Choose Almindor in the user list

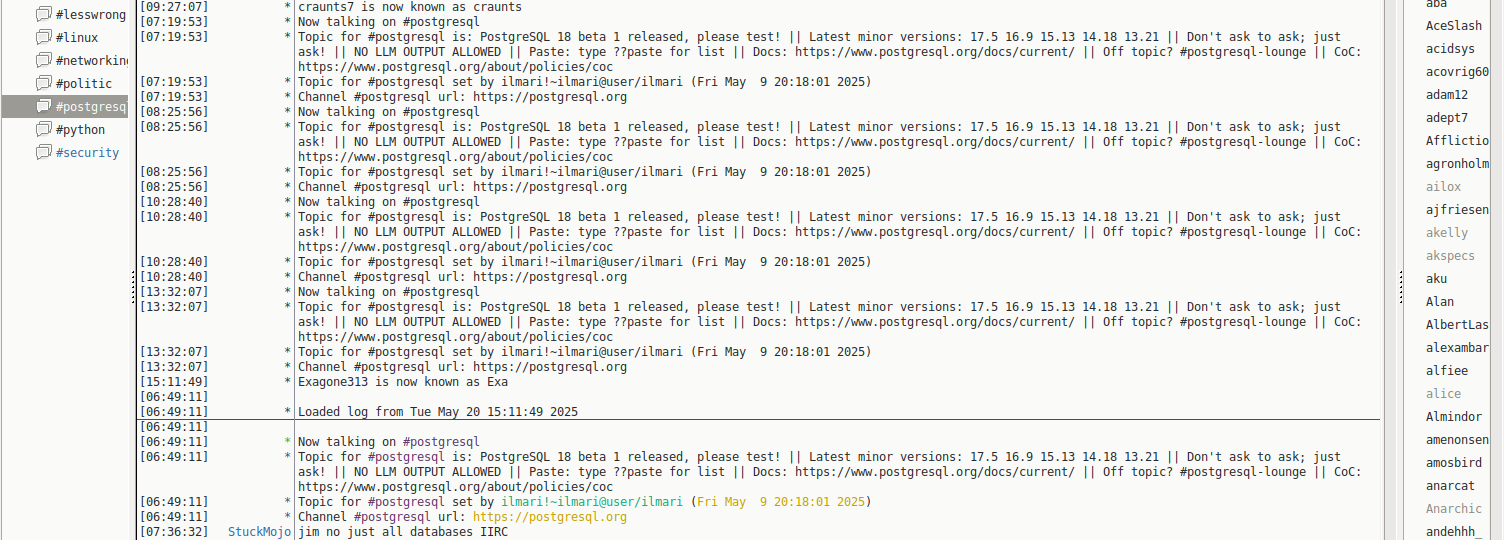(1454, 417)
